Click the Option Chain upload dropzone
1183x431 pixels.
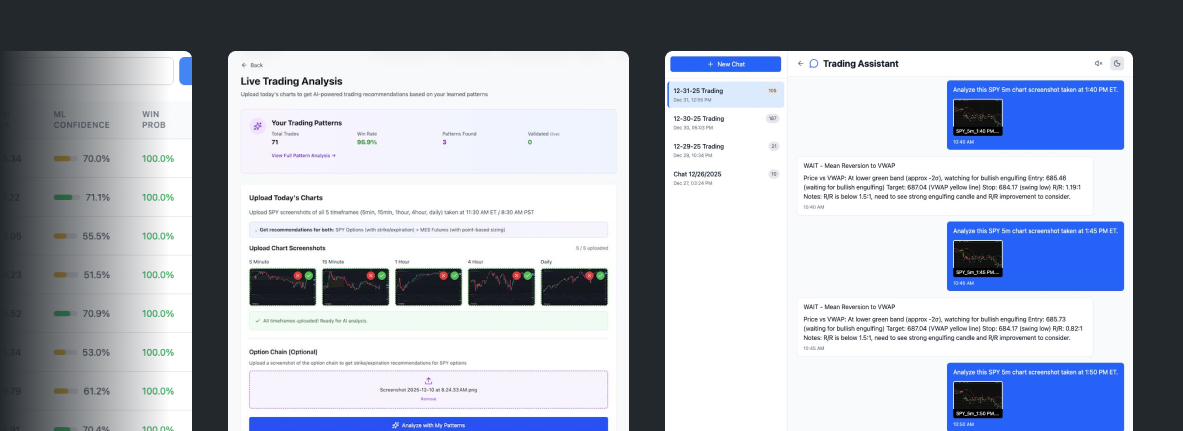point(429,389)
